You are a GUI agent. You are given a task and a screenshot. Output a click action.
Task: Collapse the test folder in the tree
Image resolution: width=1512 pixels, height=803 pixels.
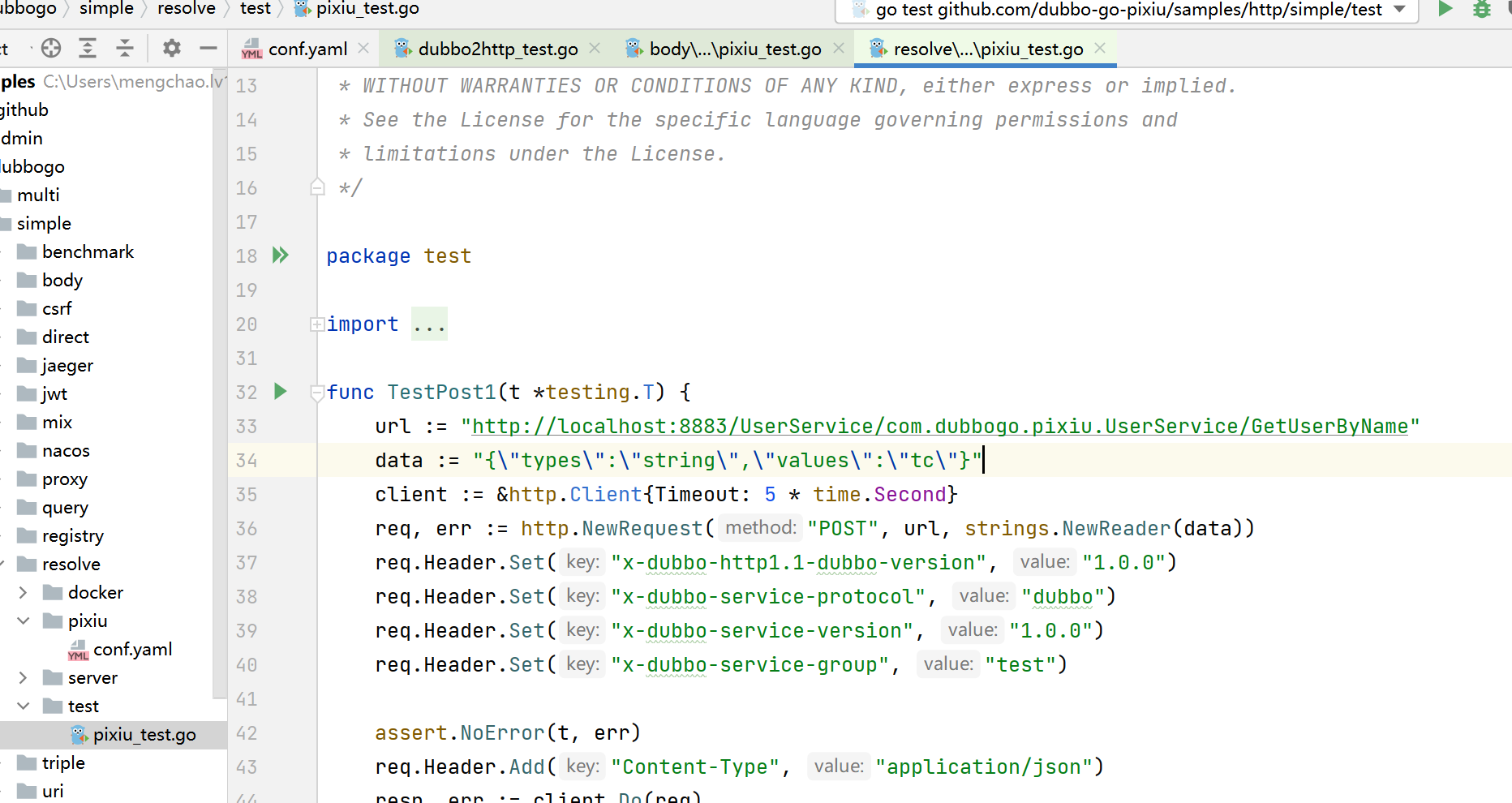click(x=23, y=706)
